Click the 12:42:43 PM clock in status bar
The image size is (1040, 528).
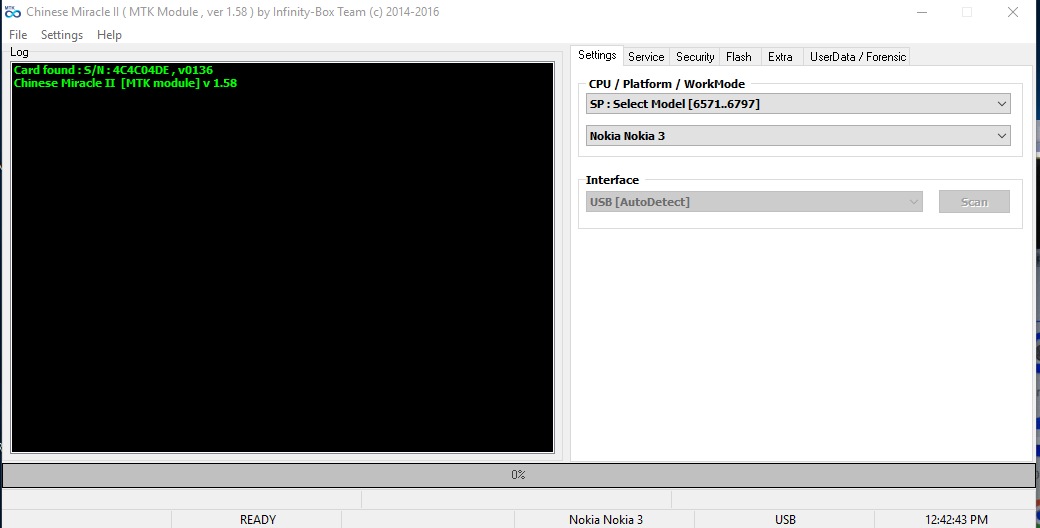[956, 519]
